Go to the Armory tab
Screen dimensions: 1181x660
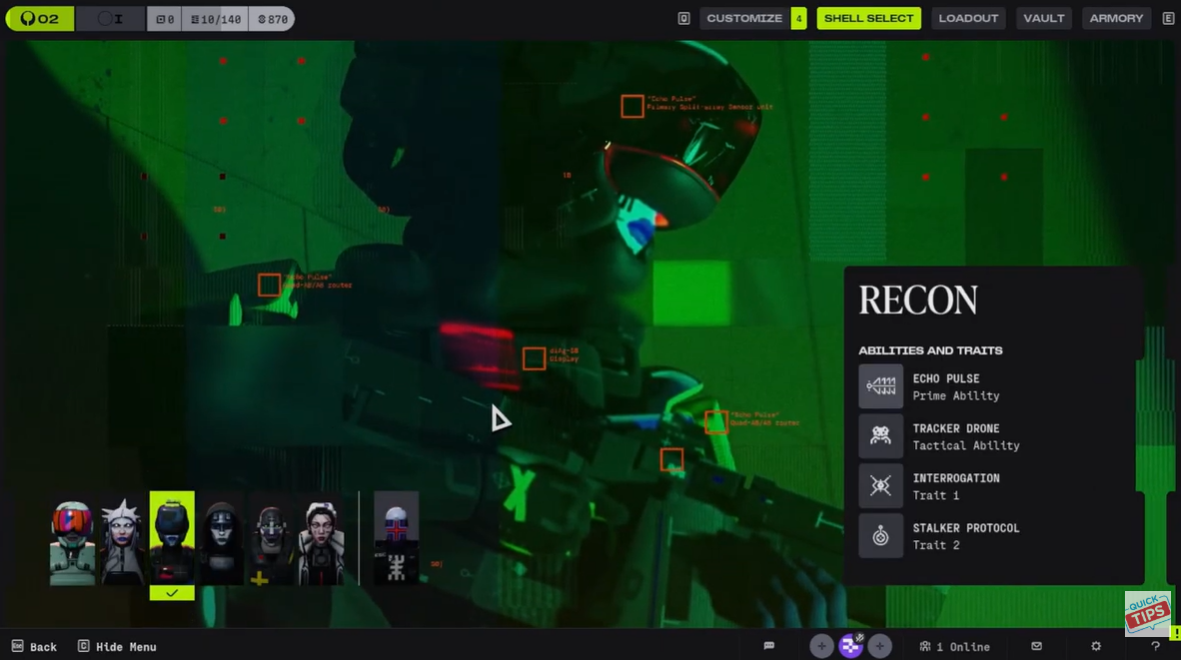[x=1116, y=18]
